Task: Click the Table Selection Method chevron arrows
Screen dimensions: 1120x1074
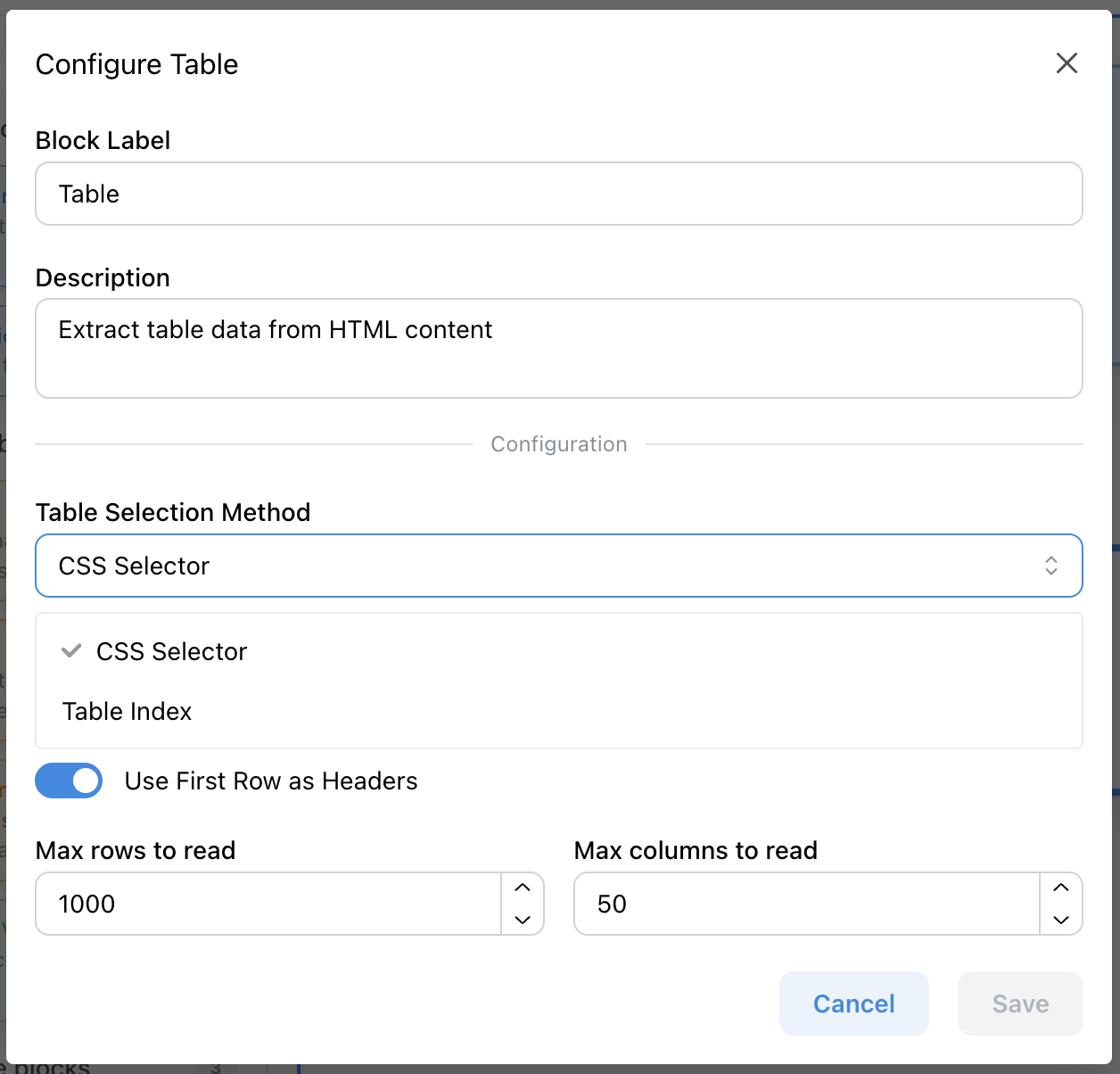Action: point(1051,566)
